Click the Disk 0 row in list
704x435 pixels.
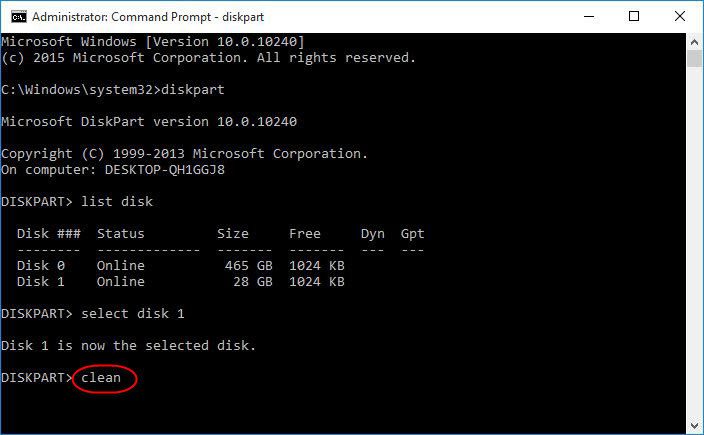180,265
